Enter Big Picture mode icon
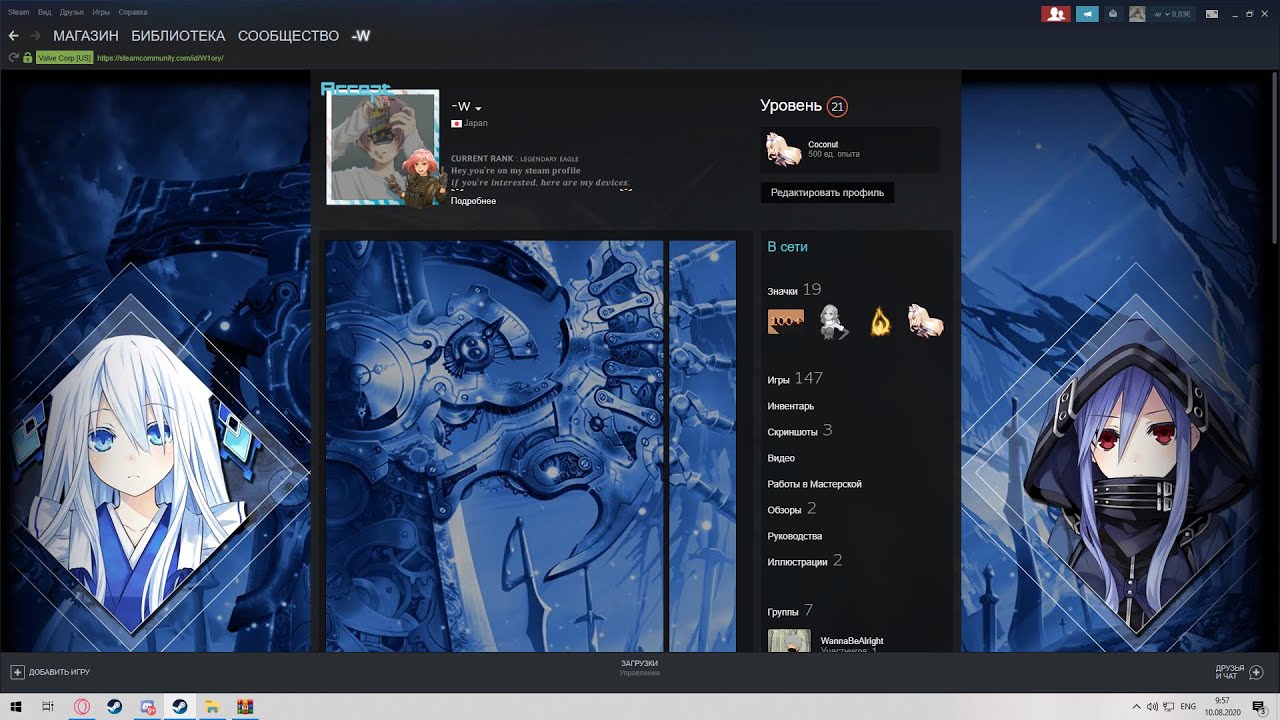 point(1212,14)
